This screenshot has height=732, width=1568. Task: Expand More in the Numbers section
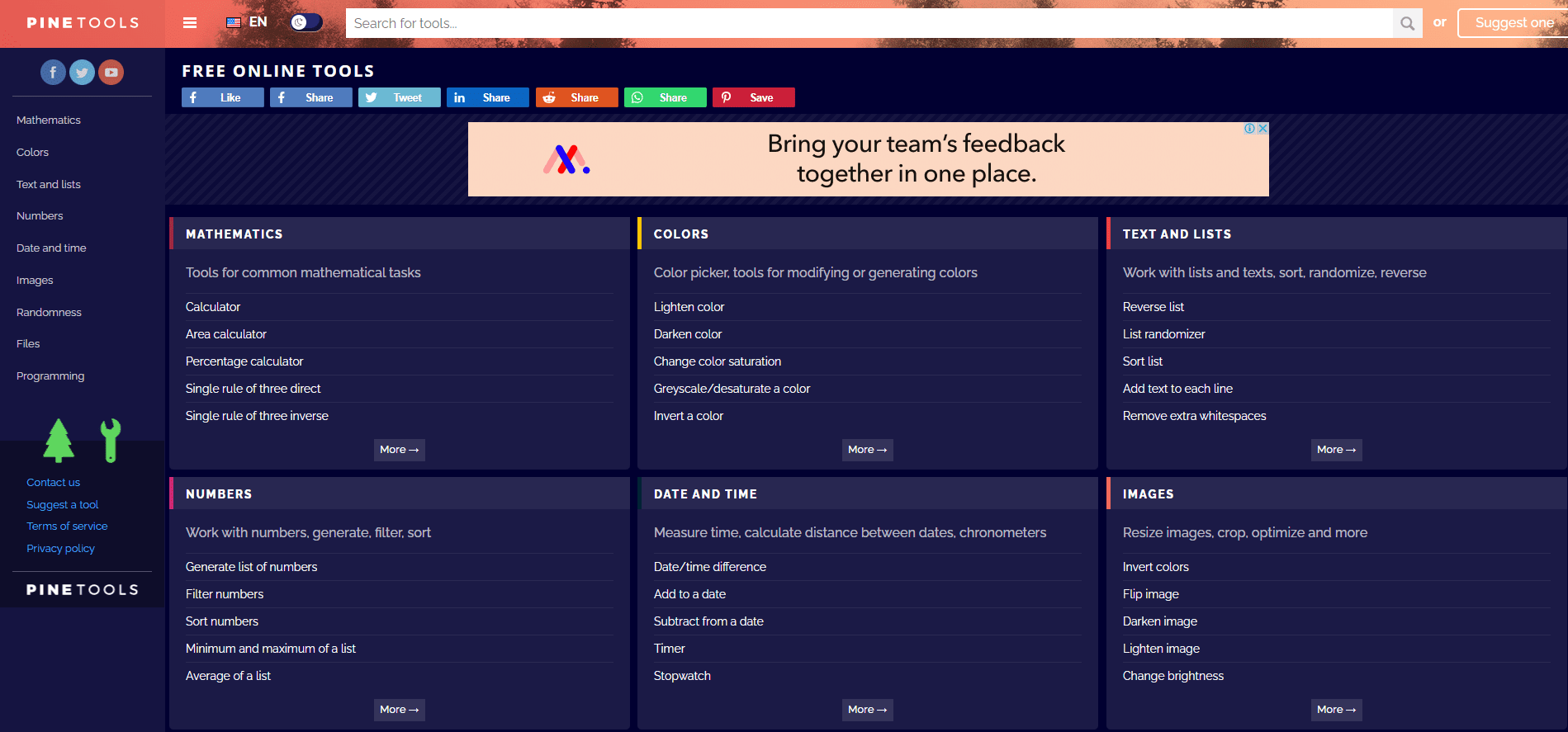click(400, 710)
